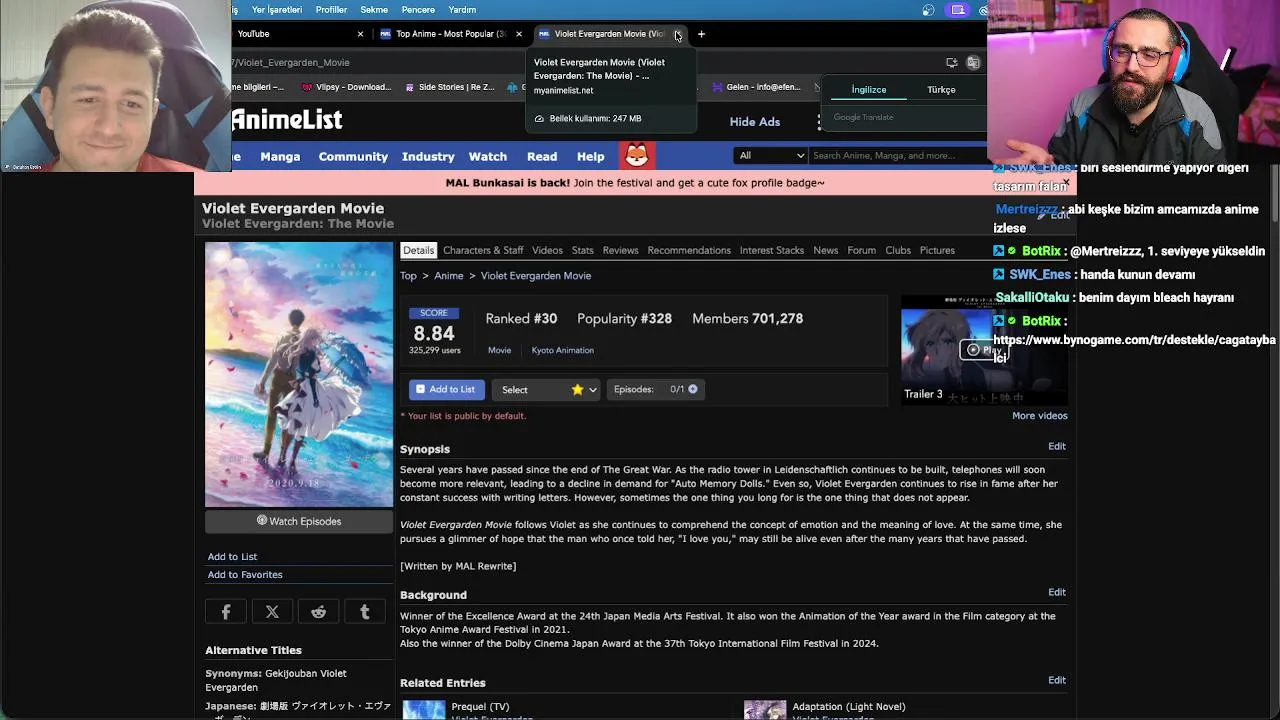The height and width of the screenshot is (720, 1280).
Task: Open the Kyoto Animation studio link
Action: coord(562,350)
